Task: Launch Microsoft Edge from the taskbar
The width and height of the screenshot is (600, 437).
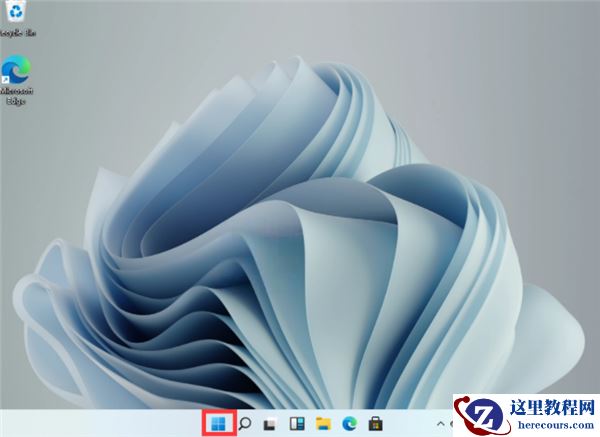Action: (x=349, y=423)
